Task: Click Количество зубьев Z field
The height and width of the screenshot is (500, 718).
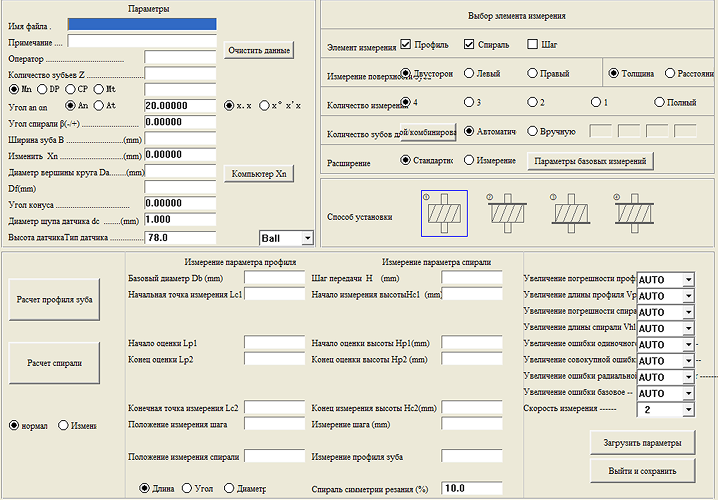Action: pos(180,73)
